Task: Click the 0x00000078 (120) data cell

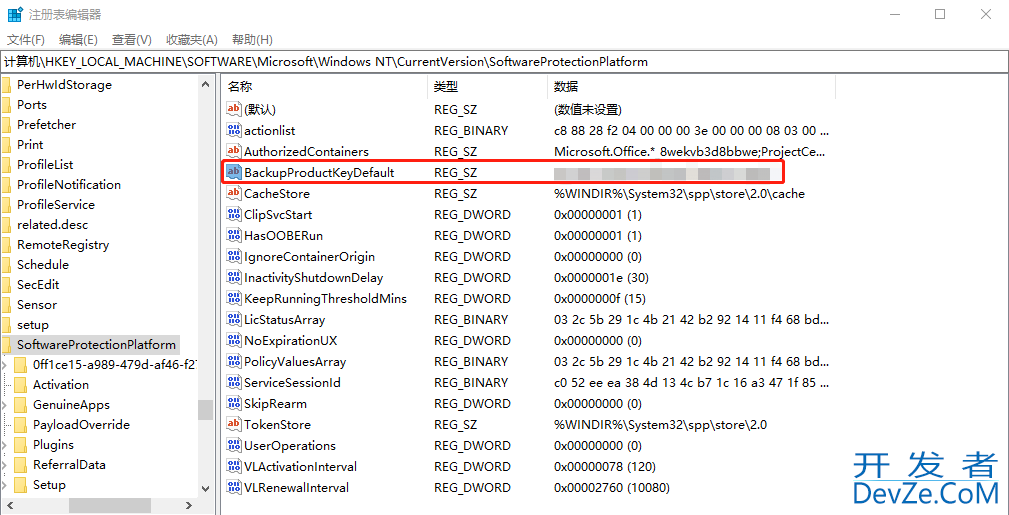Action: (604, 467)
